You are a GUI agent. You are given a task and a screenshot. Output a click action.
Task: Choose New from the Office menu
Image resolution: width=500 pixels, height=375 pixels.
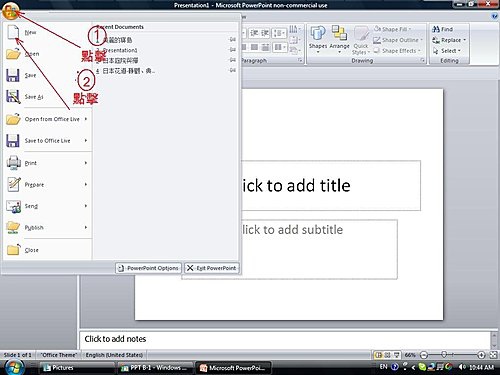pos(47,32)
